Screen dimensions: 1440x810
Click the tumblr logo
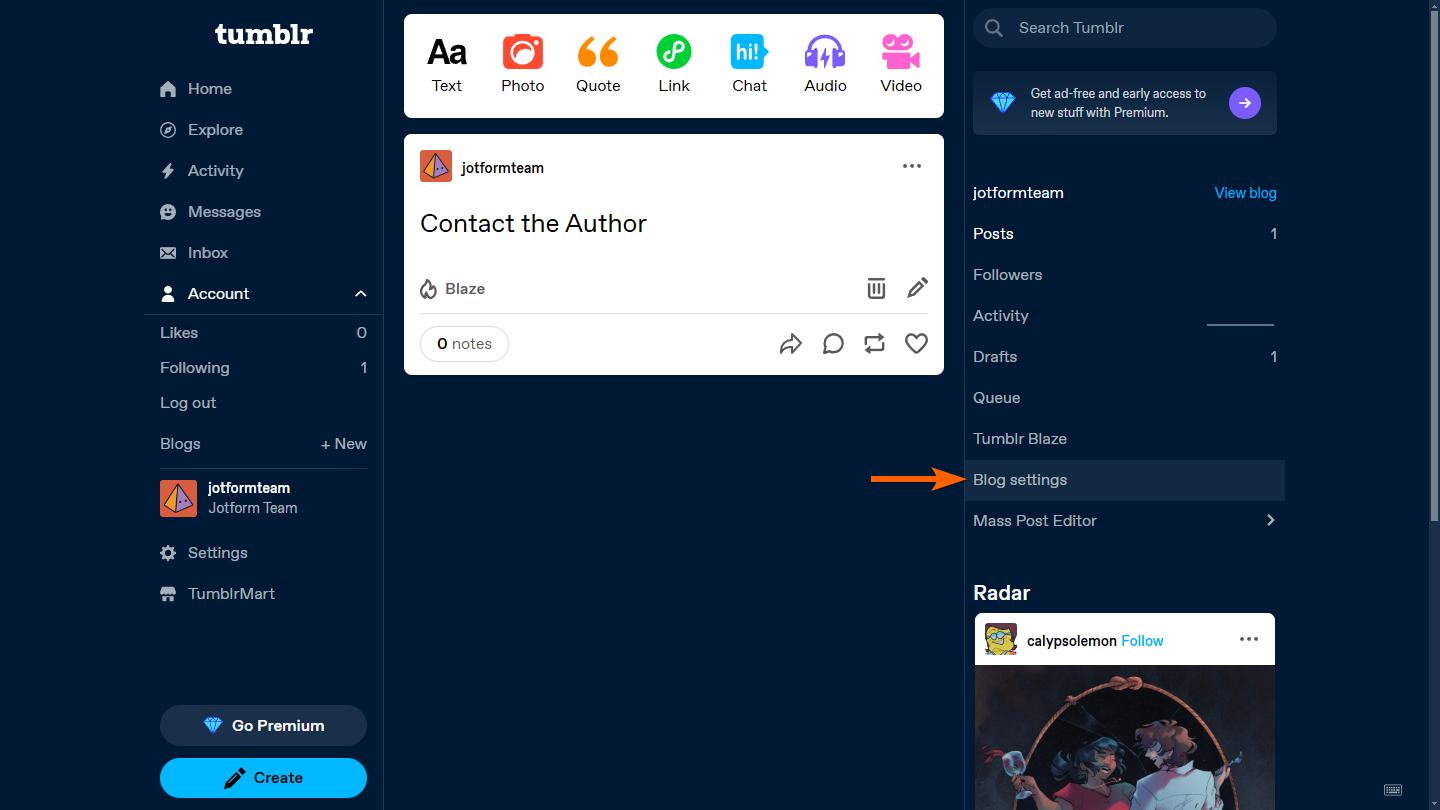pos(264,35)
